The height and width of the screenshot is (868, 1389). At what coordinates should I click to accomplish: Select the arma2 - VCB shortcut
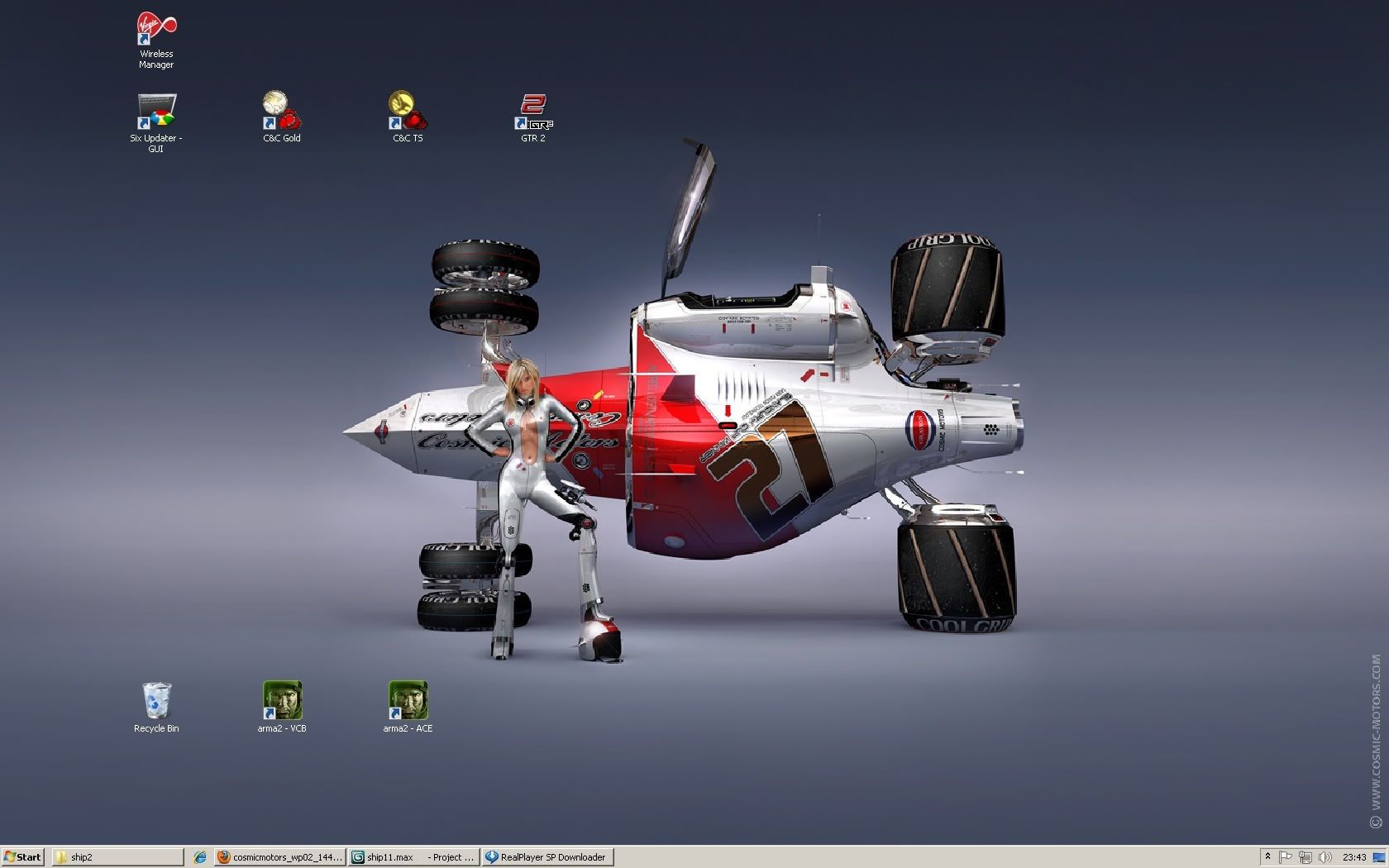282,701
